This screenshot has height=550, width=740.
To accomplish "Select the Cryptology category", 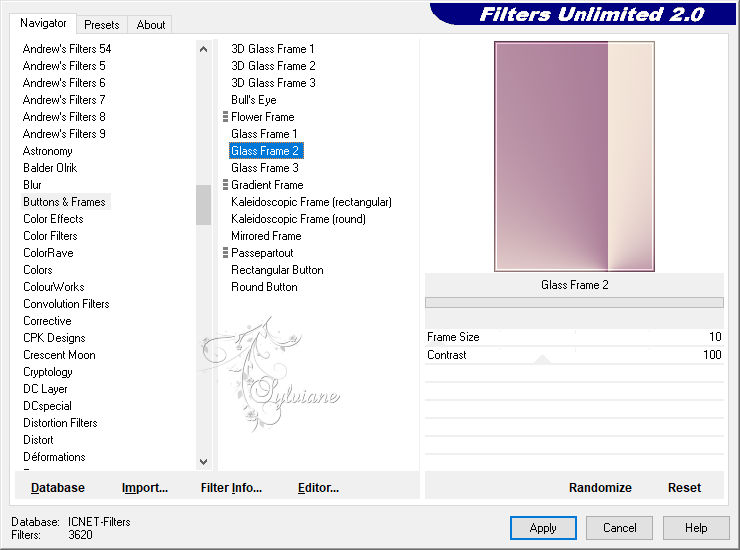I will point(48,372).
